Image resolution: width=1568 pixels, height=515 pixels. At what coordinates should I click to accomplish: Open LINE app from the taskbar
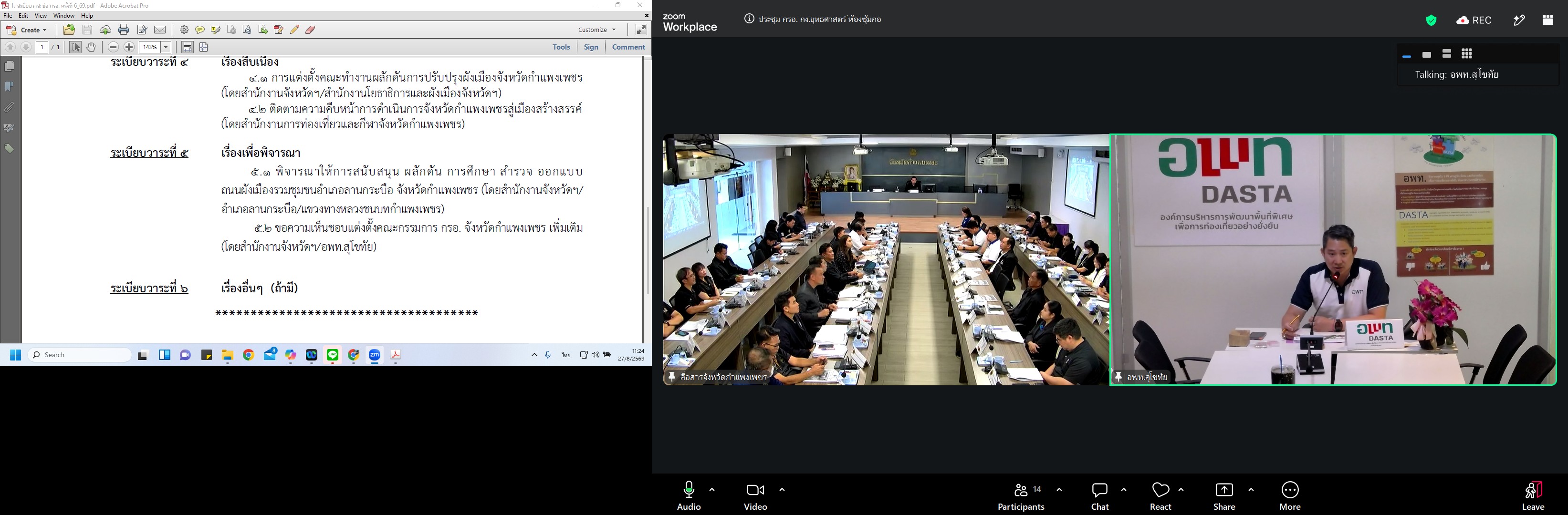[x=332, y=355]
